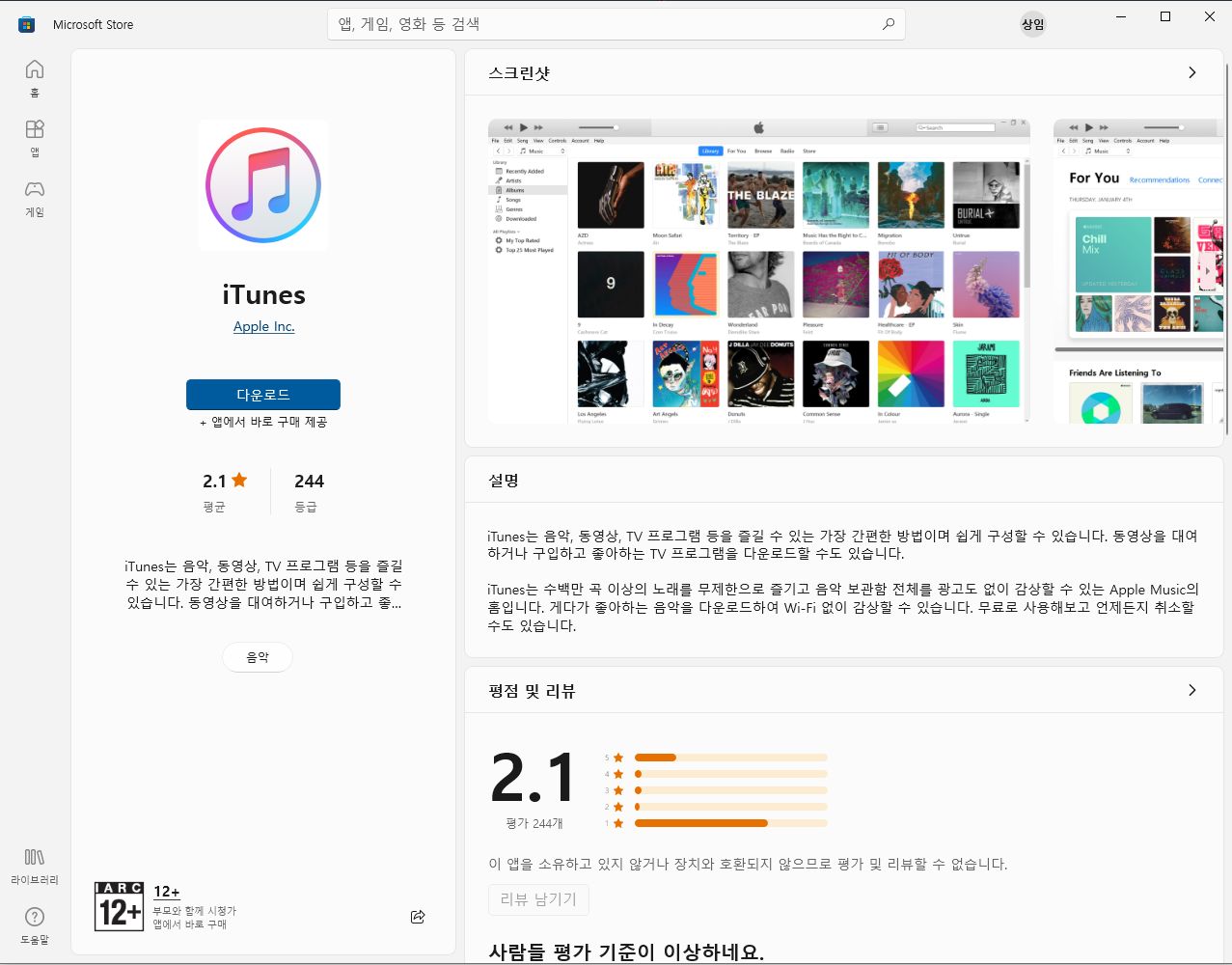
Task: Open the 12+ age rating link
Action: 167,892
